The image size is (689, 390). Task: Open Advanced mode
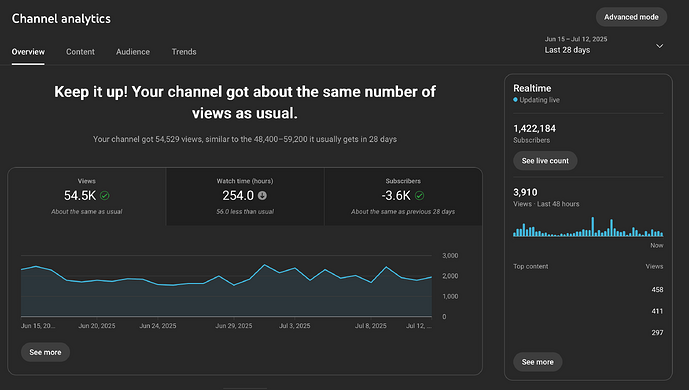(631, 17)
